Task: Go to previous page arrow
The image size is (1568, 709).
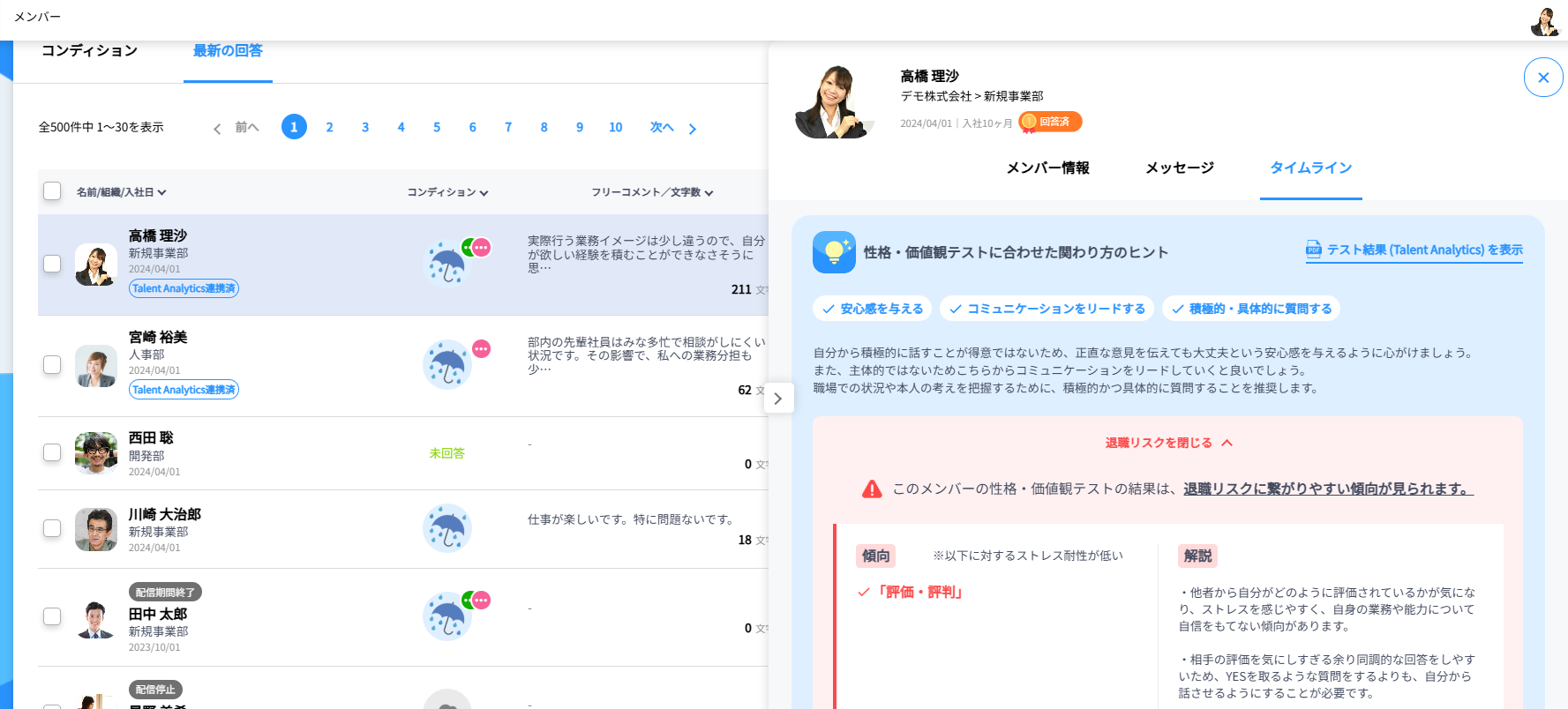Action: point(217,129)
